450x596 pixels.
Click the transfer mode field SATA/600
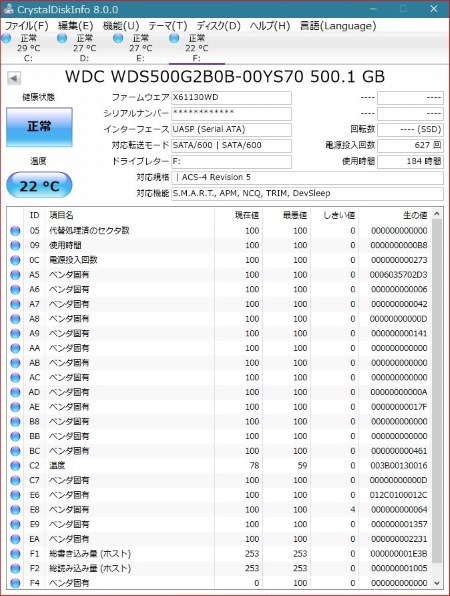[231, 146]
